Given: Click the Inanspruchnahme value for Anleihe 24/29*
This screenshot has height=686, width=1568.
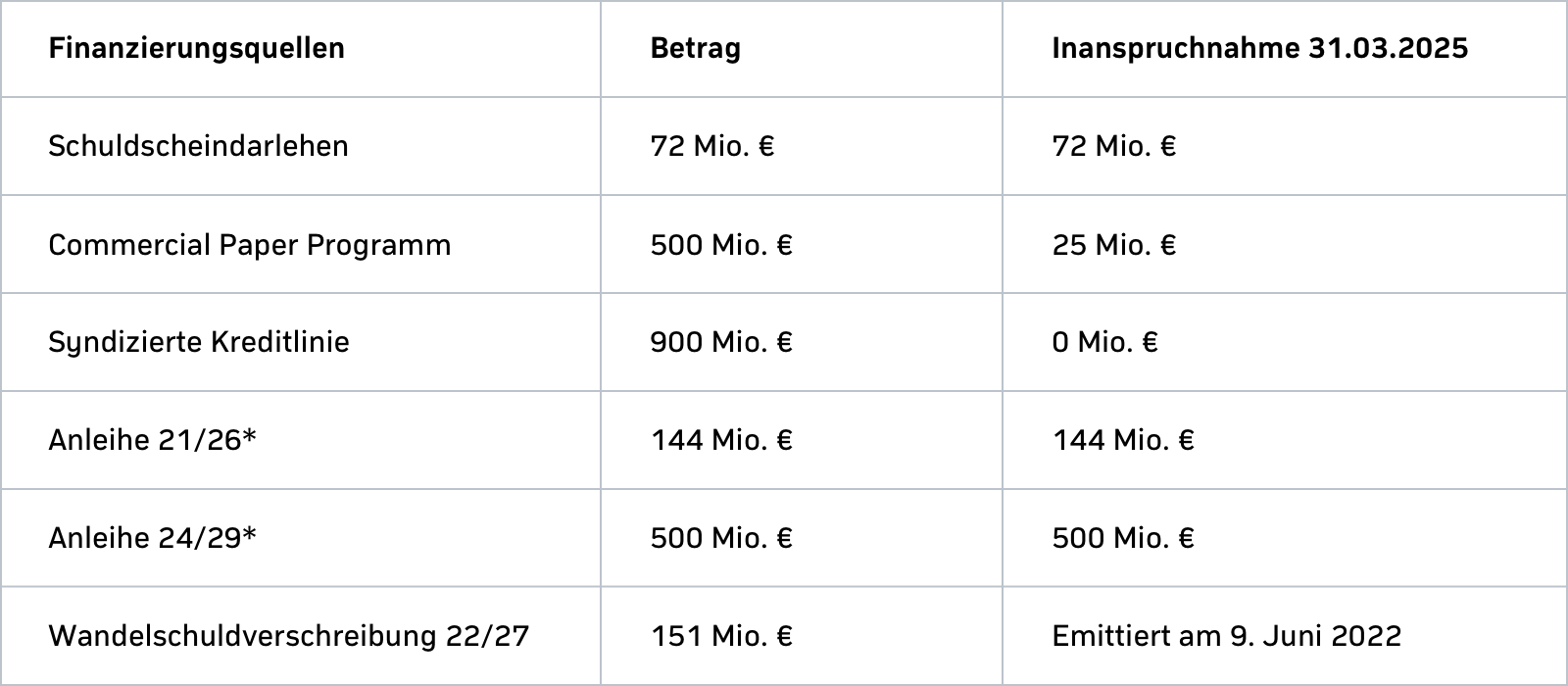Looking at the screenshot, I should pos(1122,538).
